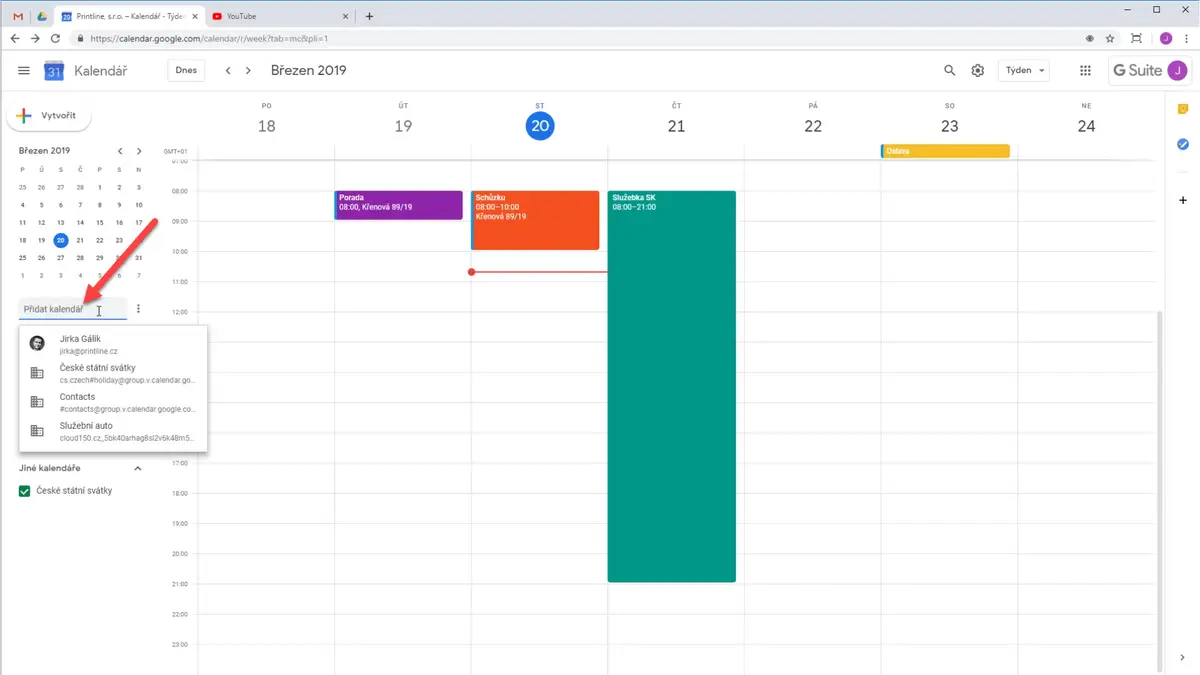Select Jirka Gálik from the suggestion list
Image resolution: width=1200 pixels, height=675 pixels.
(x=113, y=344)
